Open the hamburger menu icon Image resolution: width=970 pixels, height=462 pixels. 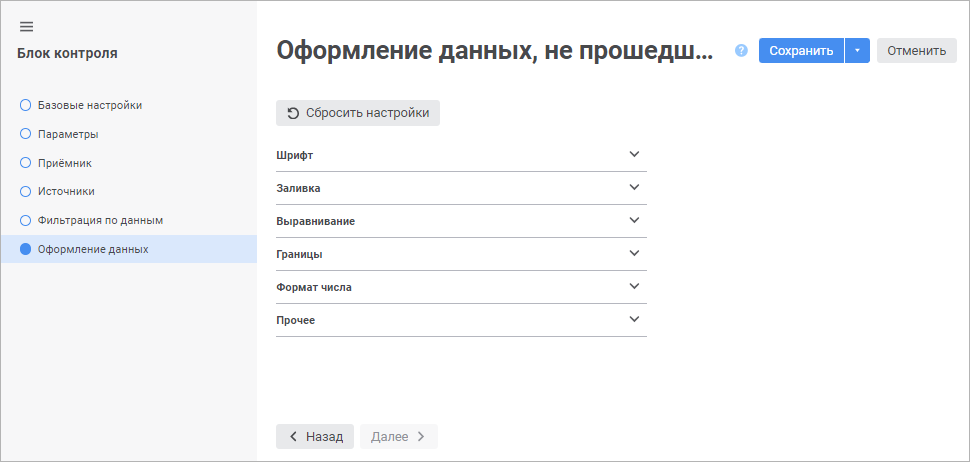point(26,26)
